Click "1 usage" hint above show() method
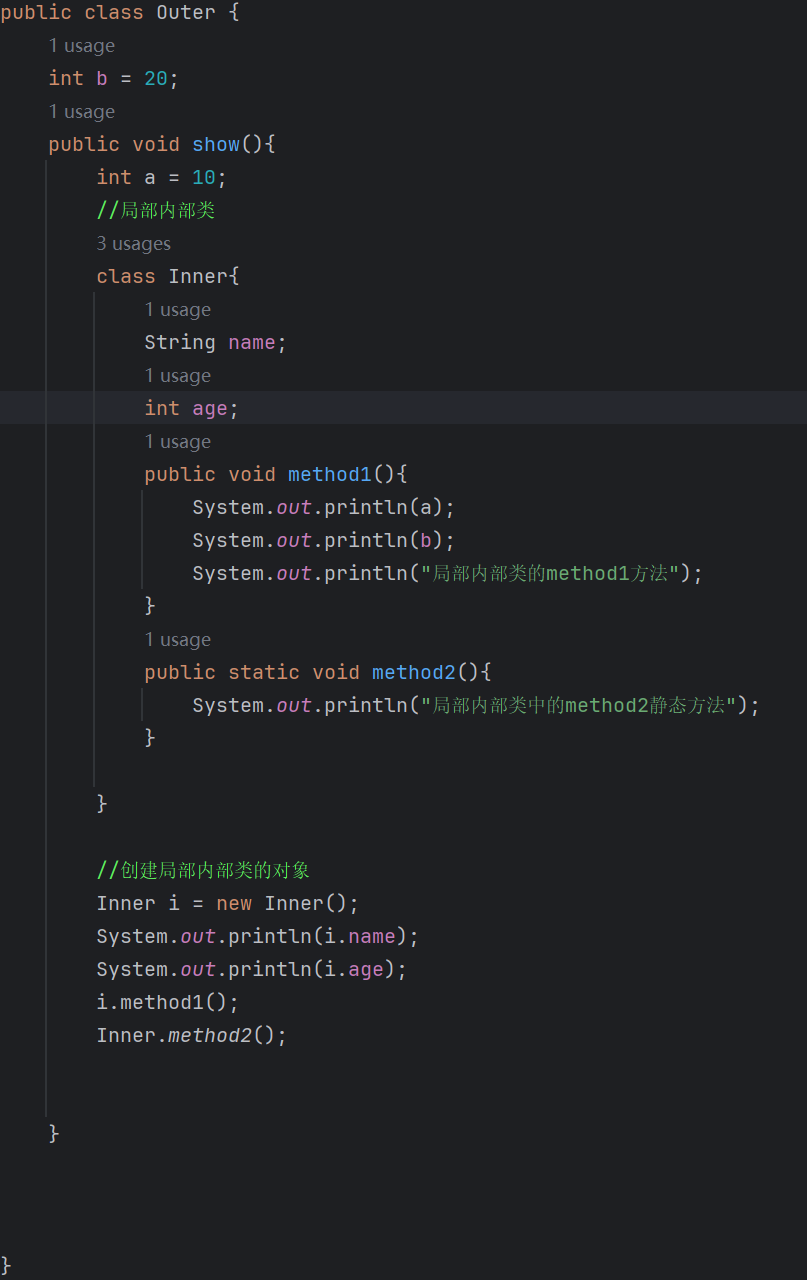The height and width of the screenshot is (1280, 807). (81, 112)
